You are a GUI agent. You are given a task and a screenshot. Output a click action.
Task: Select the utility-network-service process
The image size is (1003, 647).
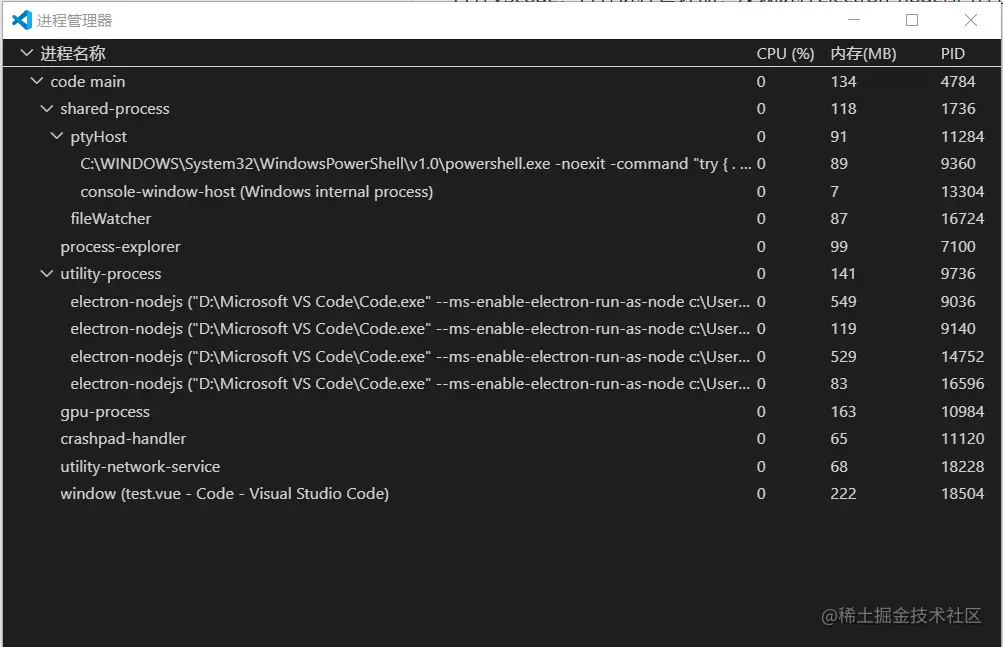point(140,467)
